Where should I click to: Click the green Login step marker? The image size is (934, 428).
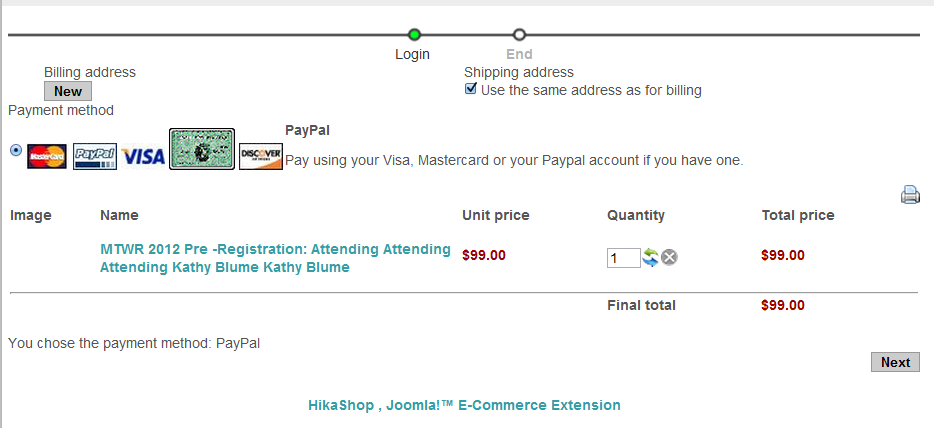(415, 35)
